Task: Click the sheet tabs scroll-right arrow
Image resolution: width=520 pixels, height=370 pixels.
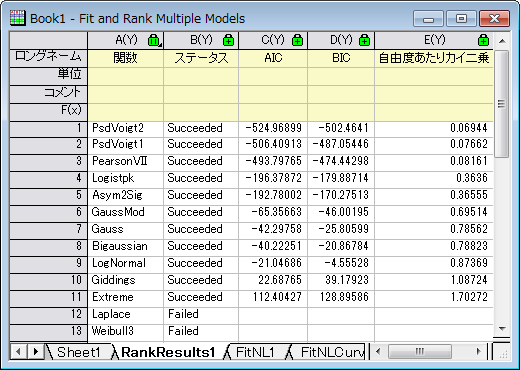Action: (x=36, y=351)
